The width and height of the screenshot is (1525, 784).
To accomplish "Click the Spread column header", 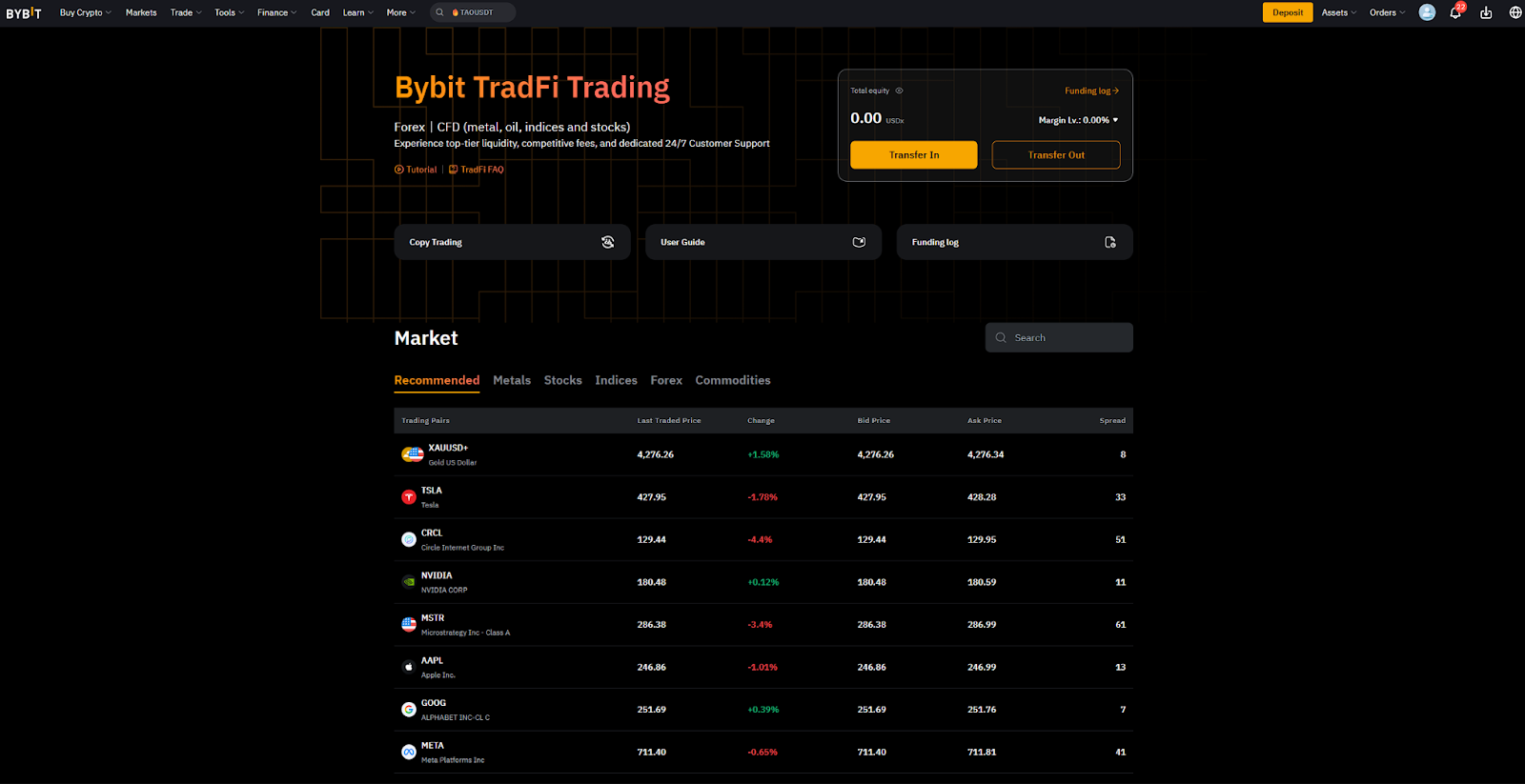I will [1112, 420].
